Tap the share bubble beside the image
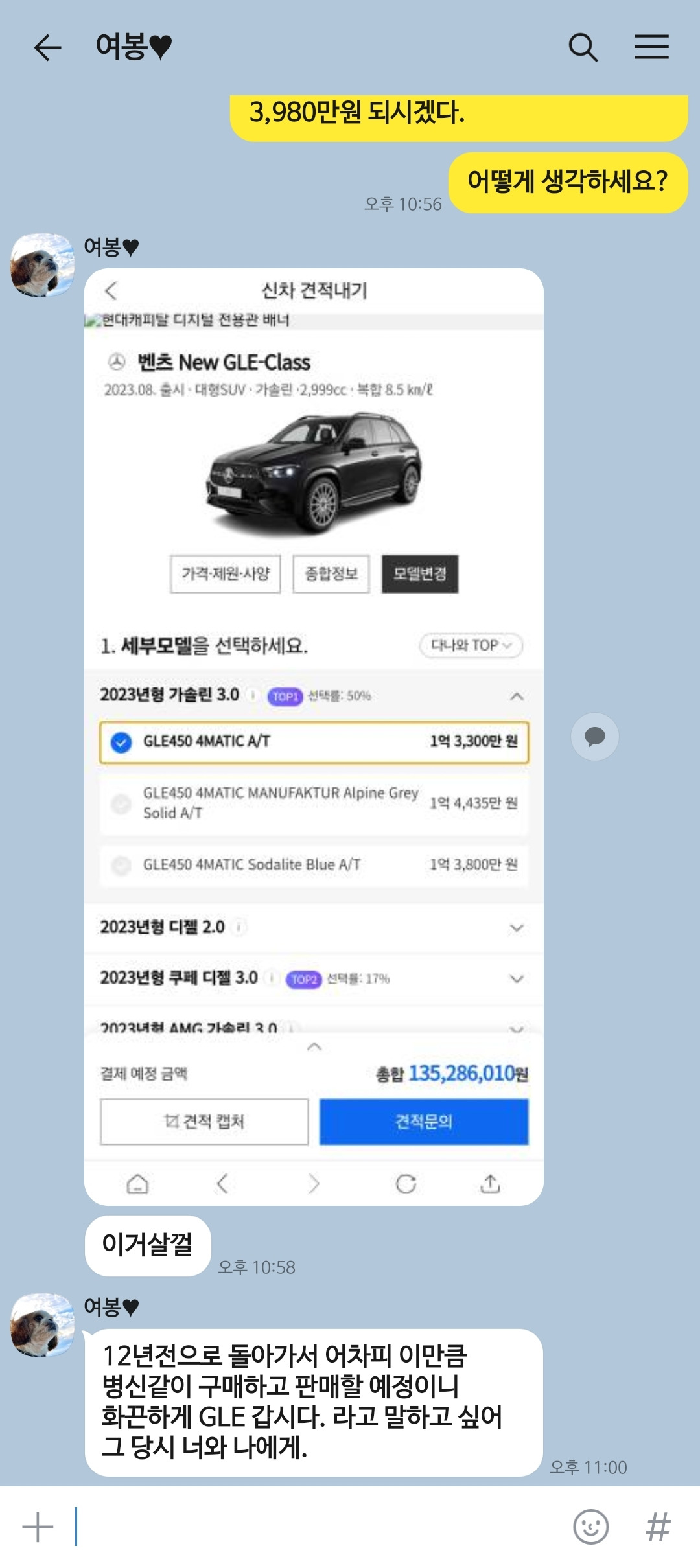 pyautogui.click(x=594, y=737)
